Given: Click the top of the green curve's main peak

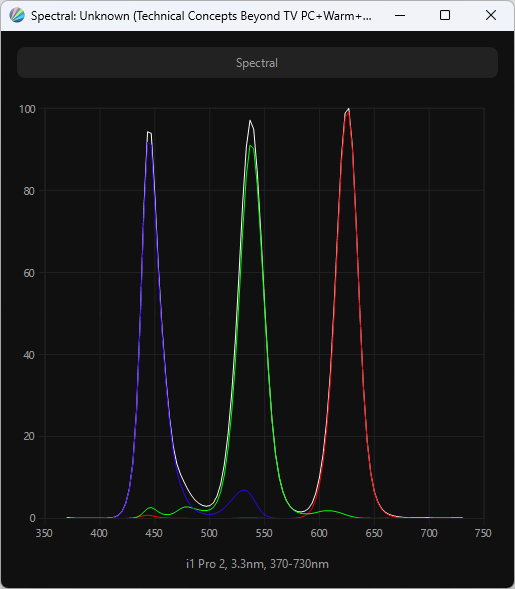Looking at the screenshot, I should click(x=250, y=146).
